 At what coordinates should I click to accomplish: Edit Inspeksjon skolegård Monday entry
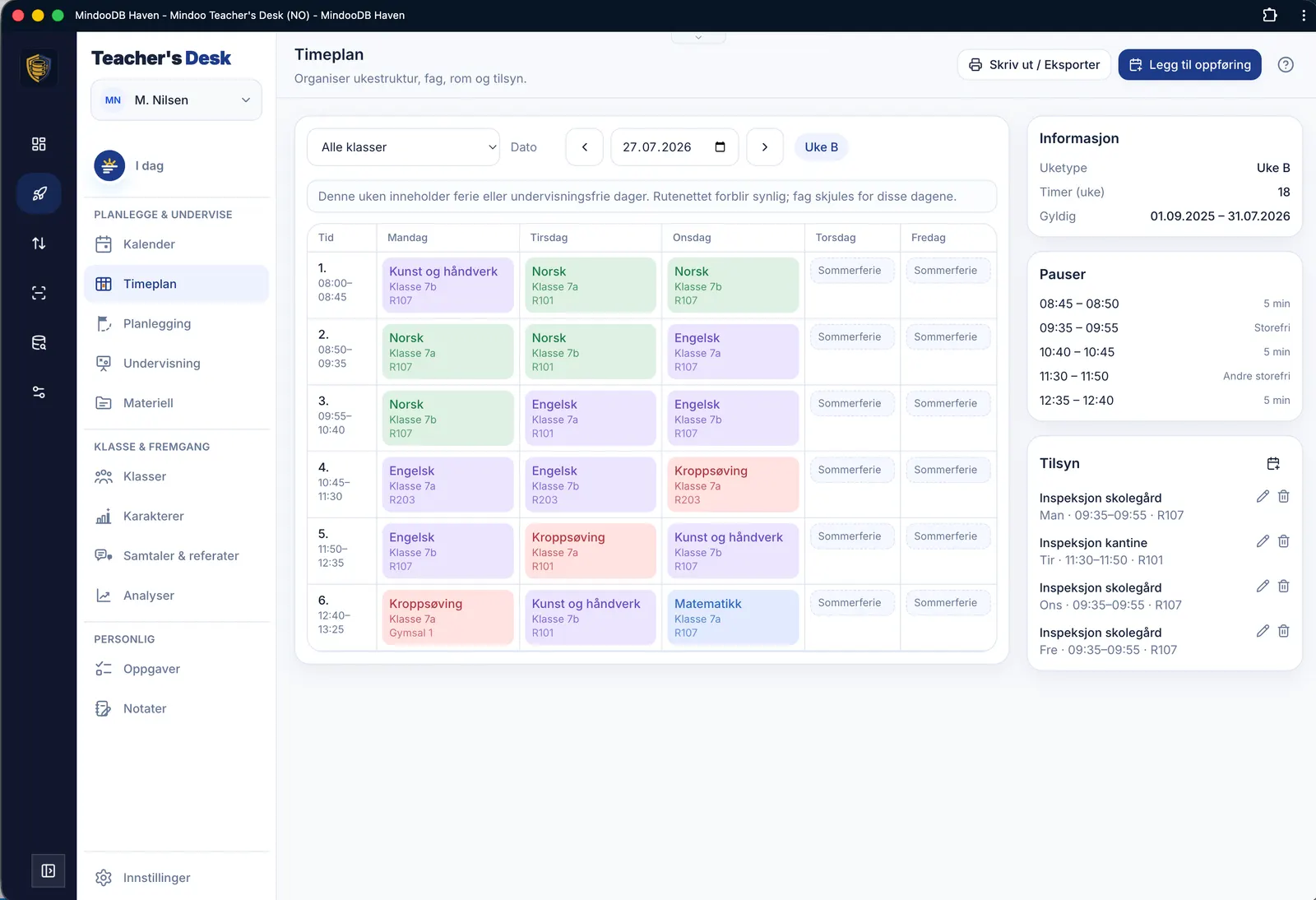tap(1263, 496)
